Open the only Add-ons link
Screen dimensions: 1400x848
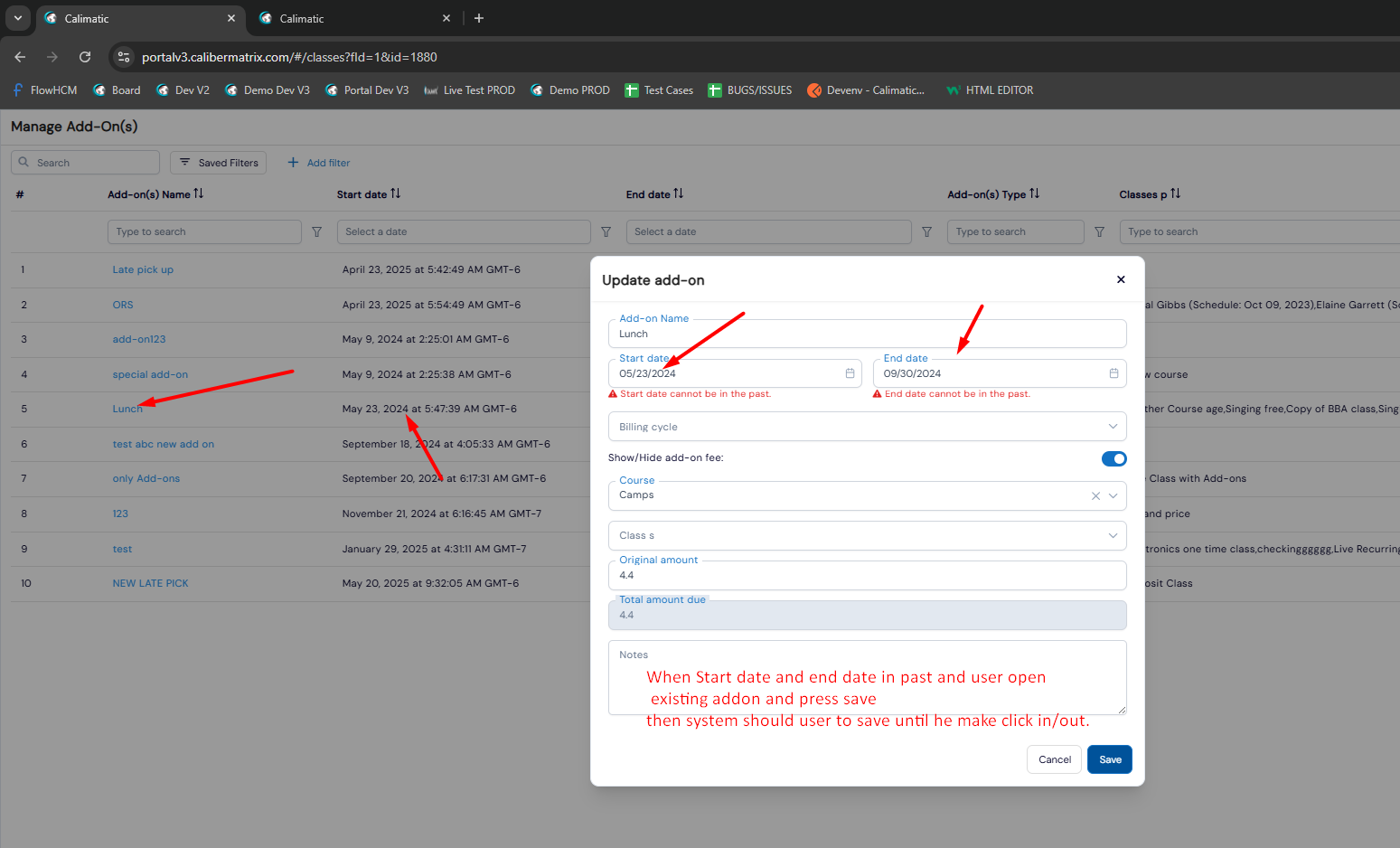point(146,478)
